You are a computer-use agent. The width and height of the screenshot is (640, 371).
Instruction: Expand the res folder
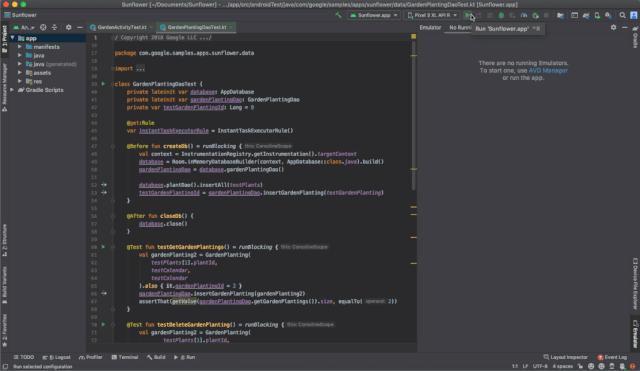click(20, 81)
